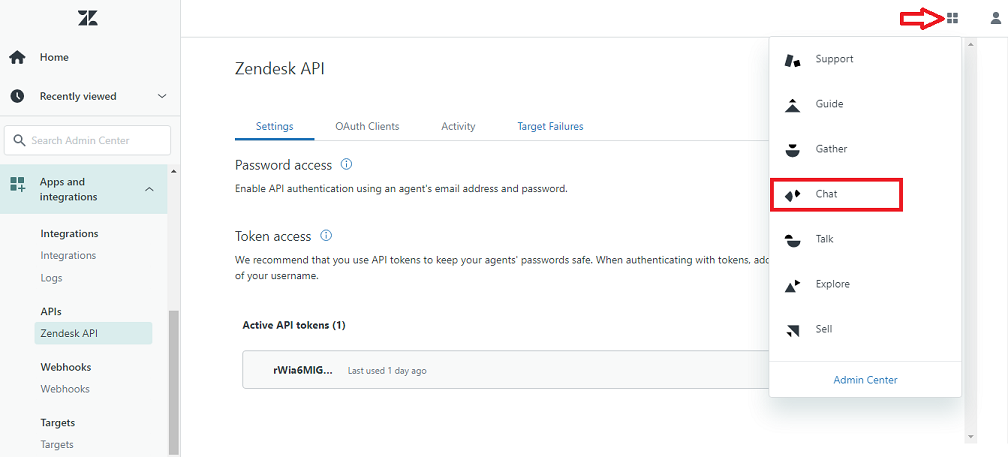This screenshot has height=457, width=1008.
Task: Click the Chat product icon
Action: point(793,195)
